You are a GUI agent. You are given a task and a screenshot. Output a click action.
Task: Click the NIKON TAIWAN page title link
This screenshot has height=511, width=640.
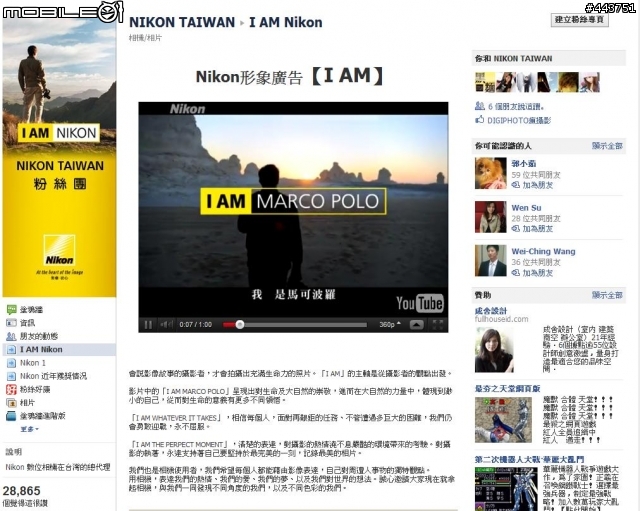tap(182, 22)
